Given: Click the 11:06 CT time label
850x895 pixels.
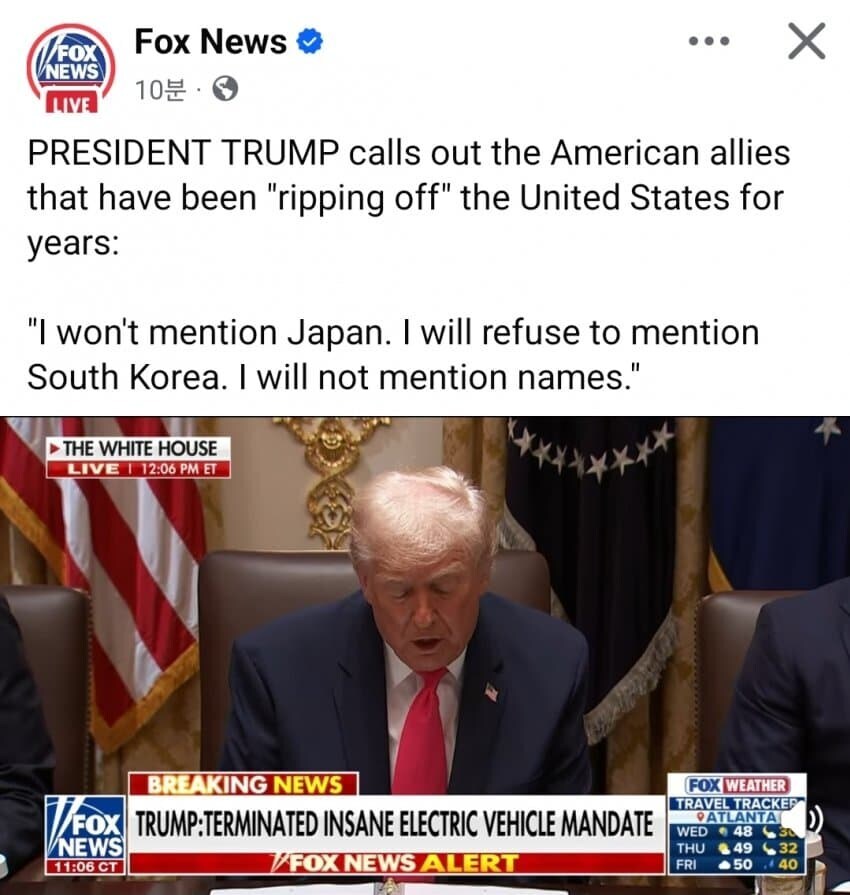Looking at the screenshot, I should point(85,867).
